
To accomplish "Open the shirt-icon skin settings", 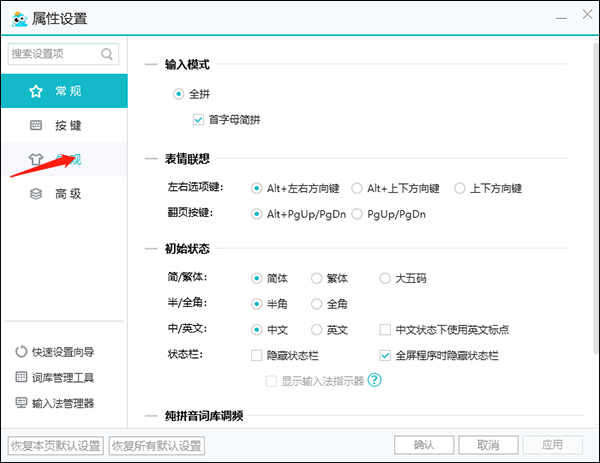I will tap(36, 159).
